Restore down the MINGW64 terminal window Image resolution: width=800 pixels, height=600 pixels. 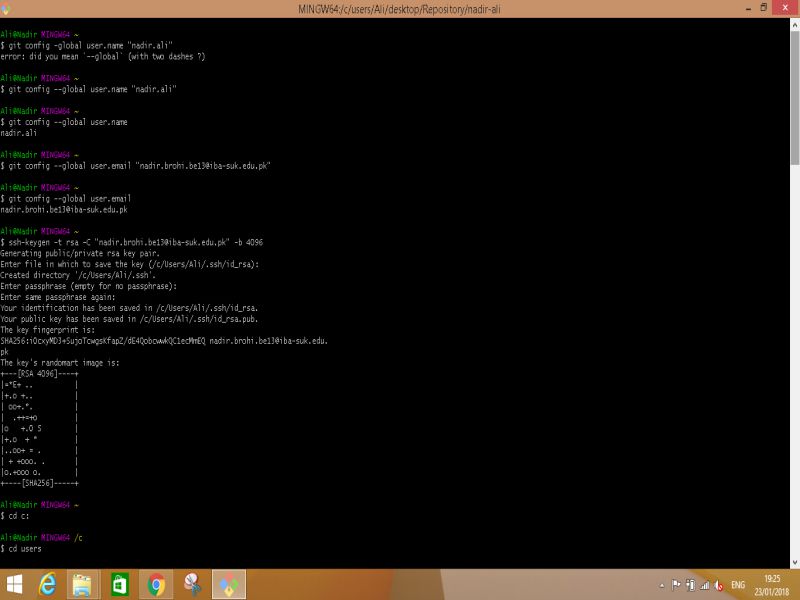[763, 8]
